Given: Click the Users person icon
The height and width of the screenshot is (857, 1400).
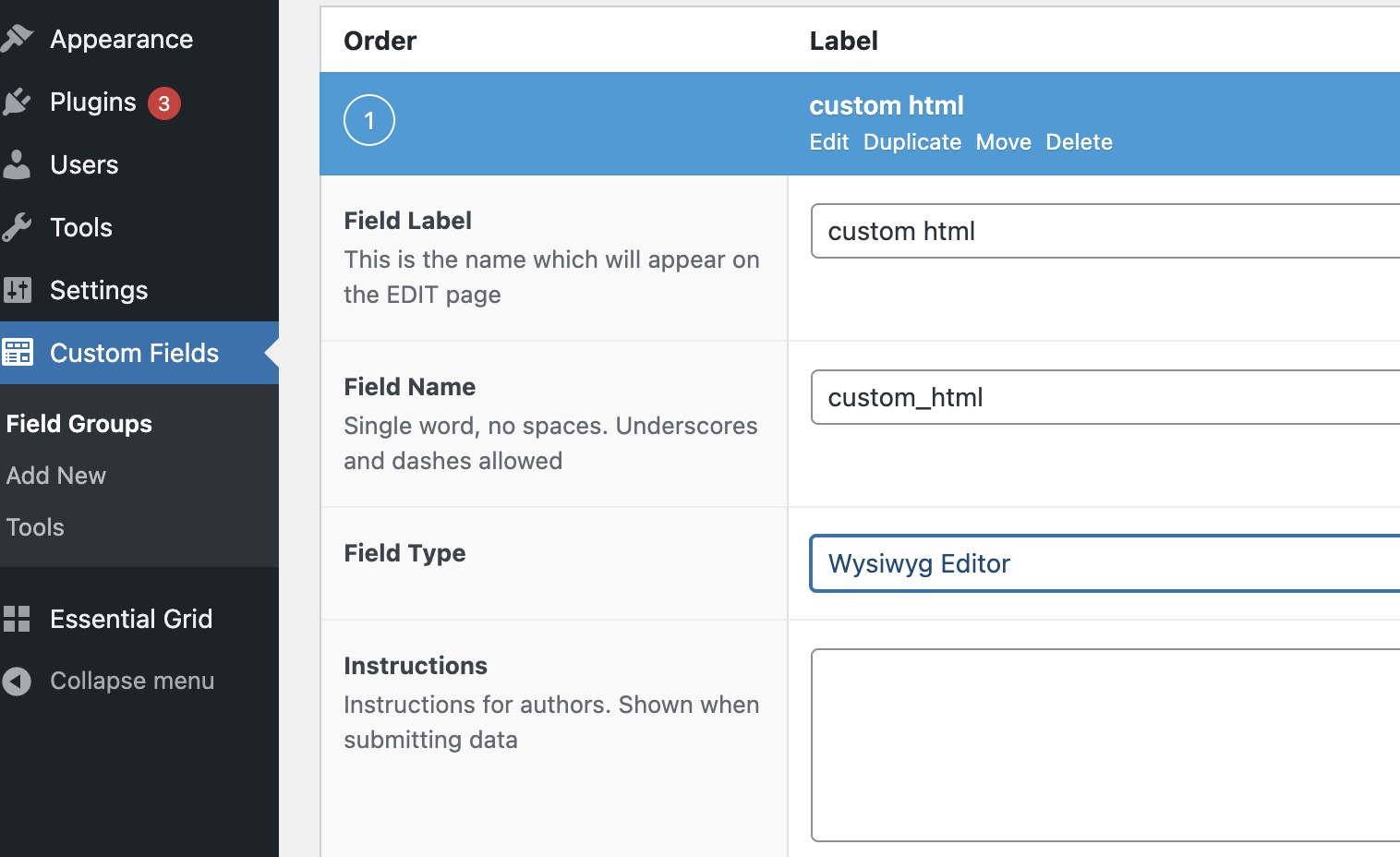Looking at the screenshot, I should (x=18, y=164).
